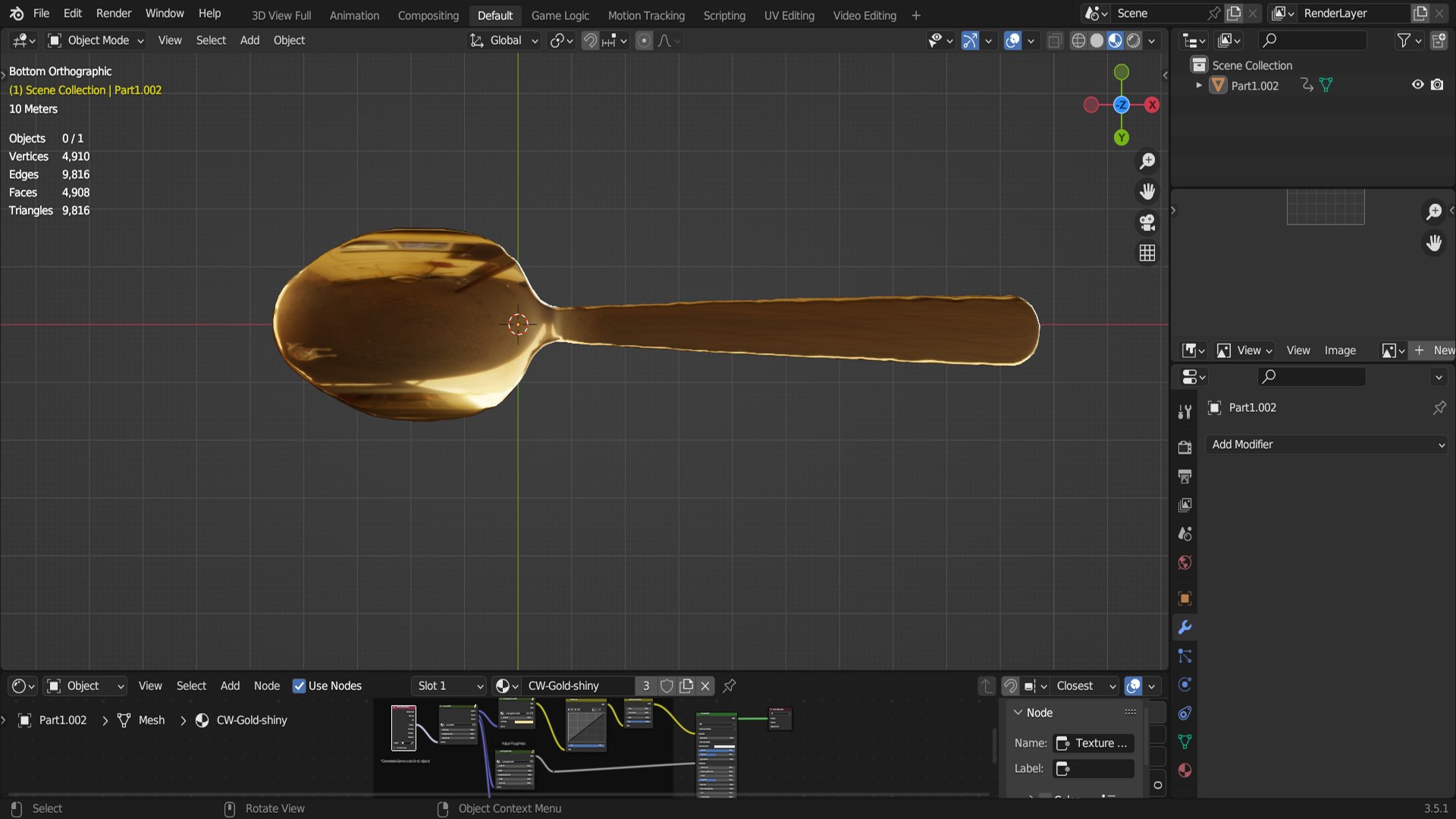
Task: Open the Slot 1 material slot dropdown
Action: [x=449, y=686]
